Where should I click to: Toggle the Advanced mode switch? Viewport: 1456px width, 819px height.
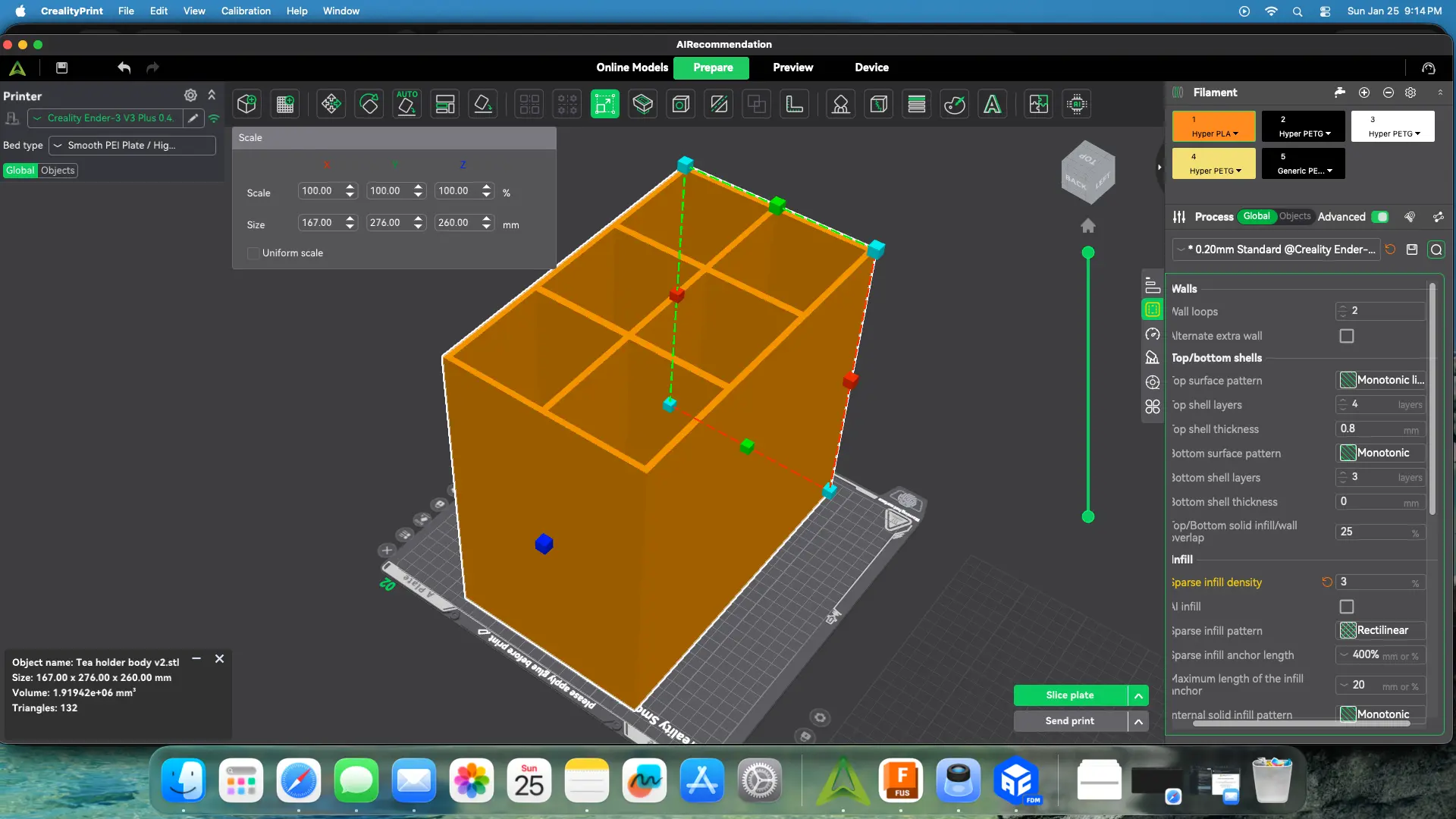[1381, 217]
